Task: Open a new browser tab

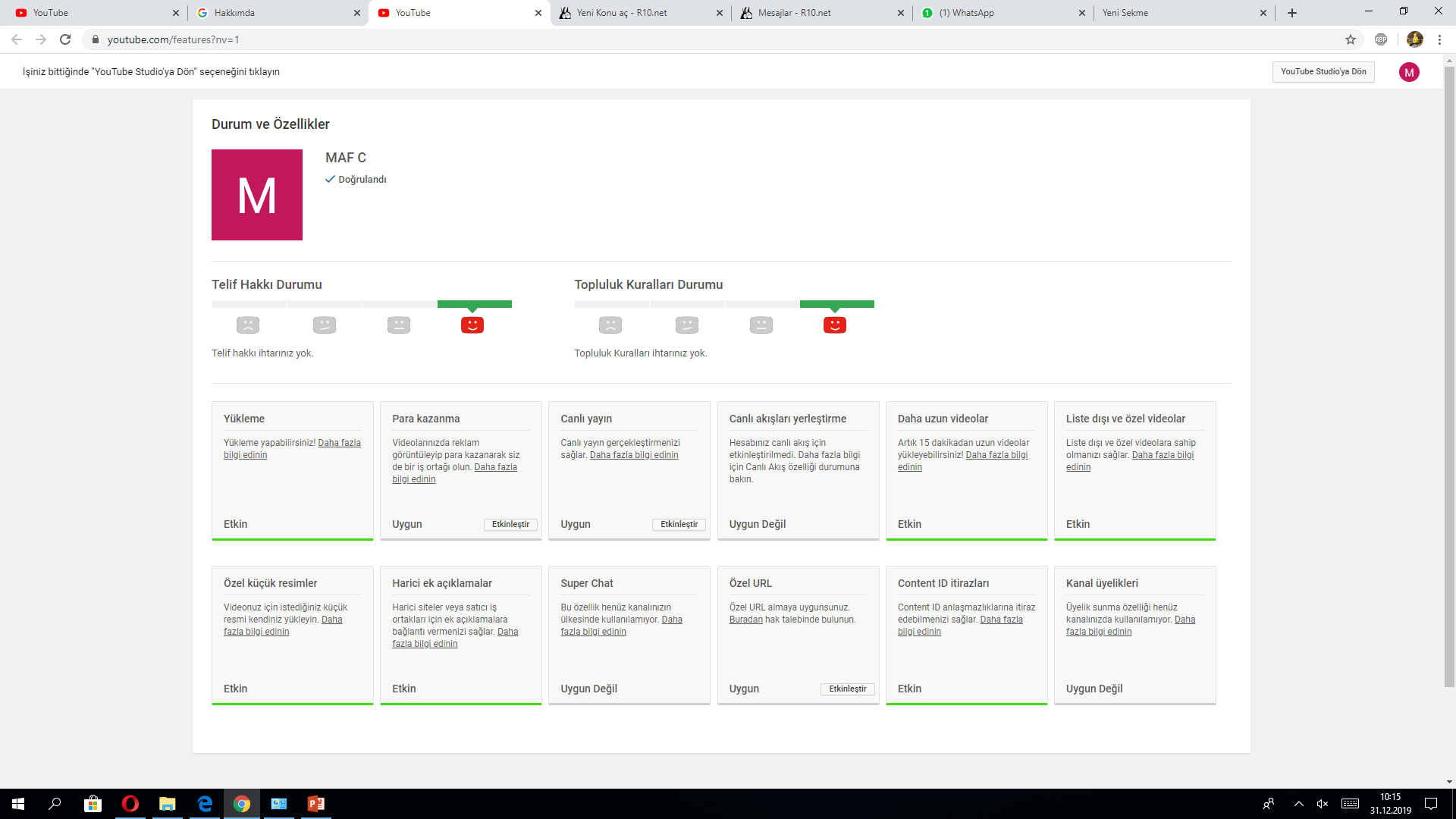Action: click(1292, 13)
